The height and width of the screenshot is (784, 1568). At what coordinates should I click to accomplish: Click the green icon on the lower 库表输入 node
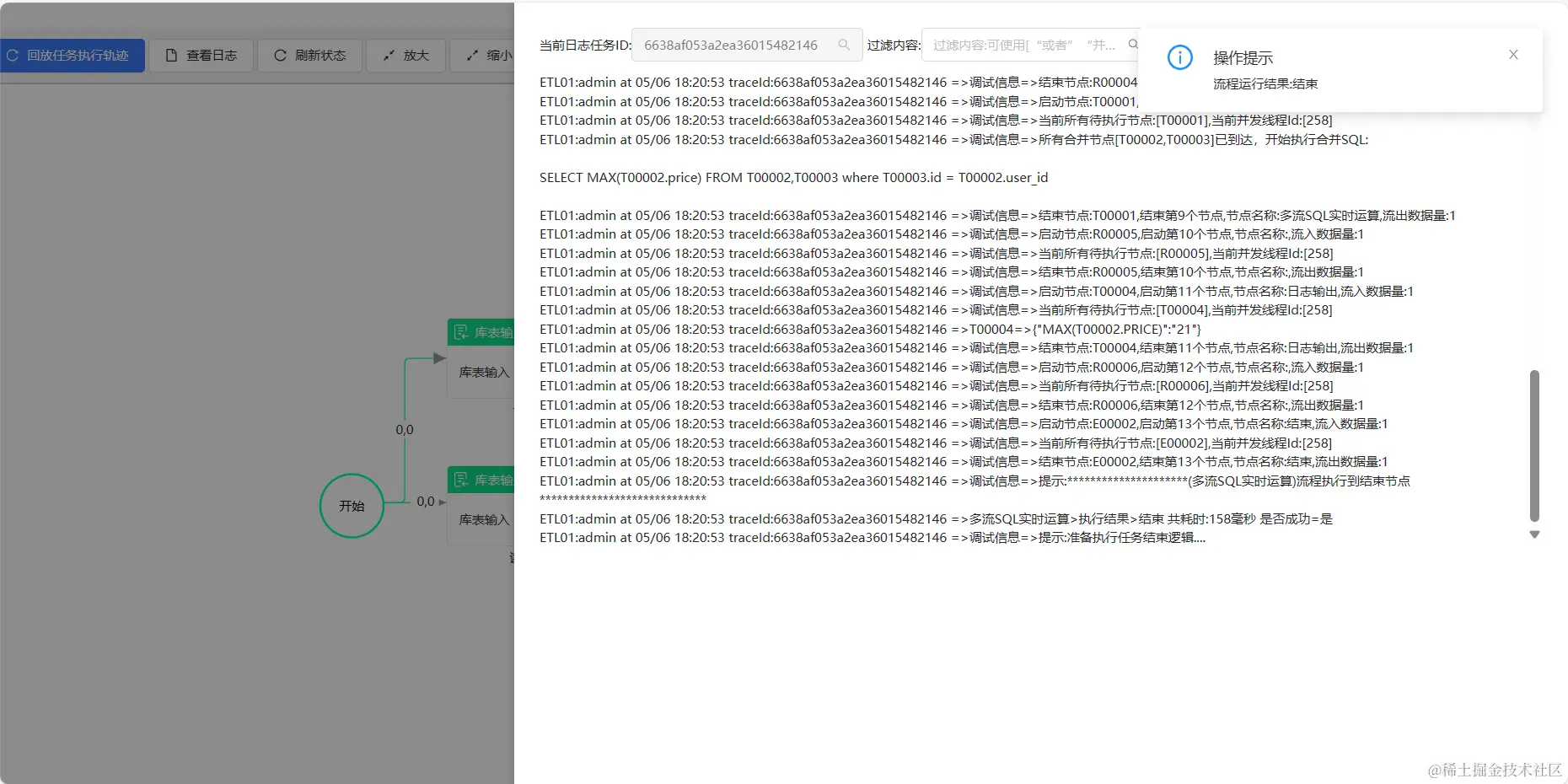click(x=461, y=480)
